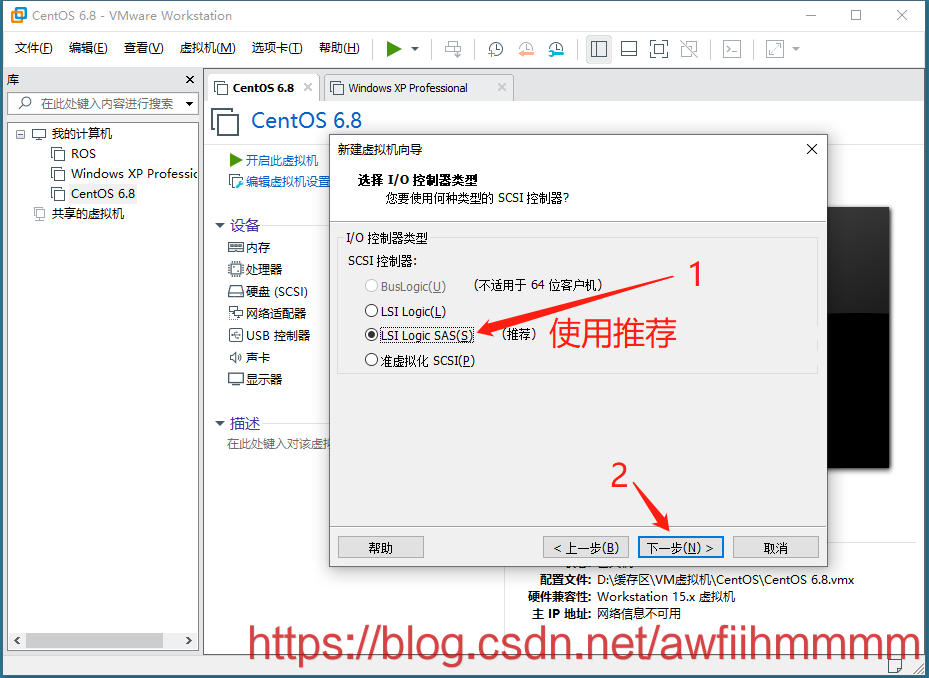Click the VM preview screen thumbnail
This screenshot has height=678, width=929.
[x=858, y=338]
